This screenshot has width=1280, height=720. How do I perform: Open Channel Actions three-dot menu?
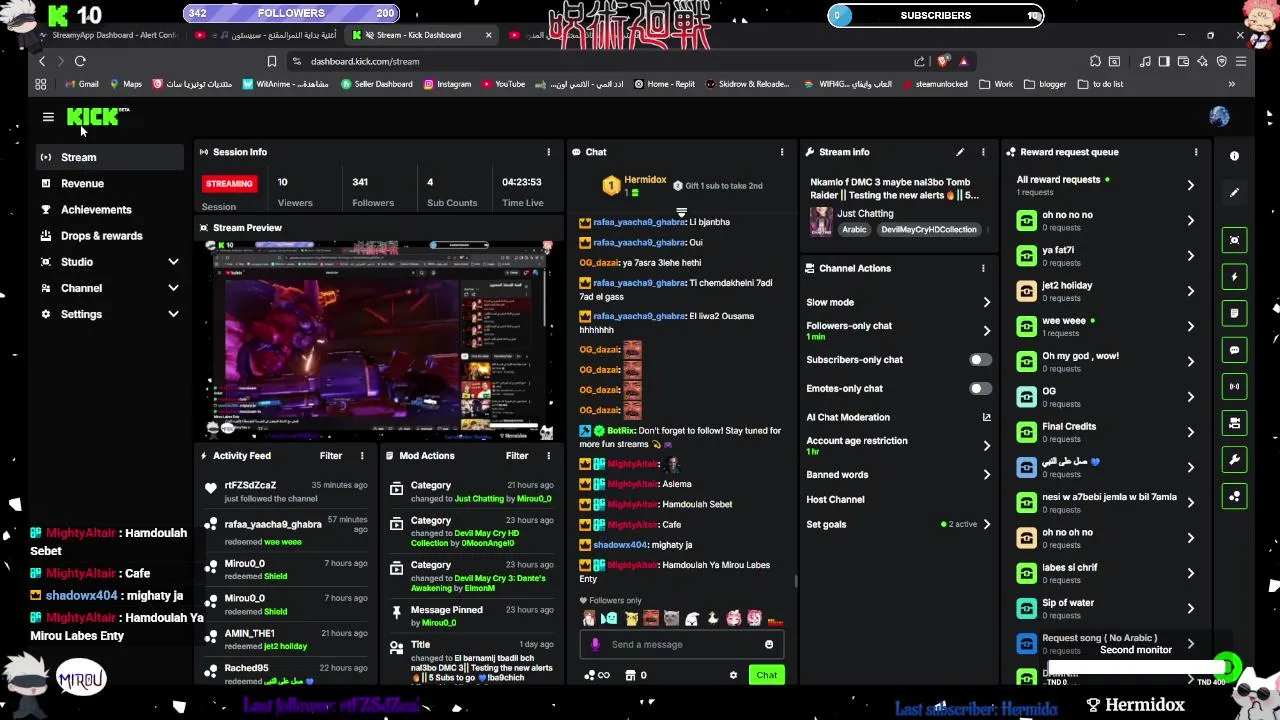[983, 268]
